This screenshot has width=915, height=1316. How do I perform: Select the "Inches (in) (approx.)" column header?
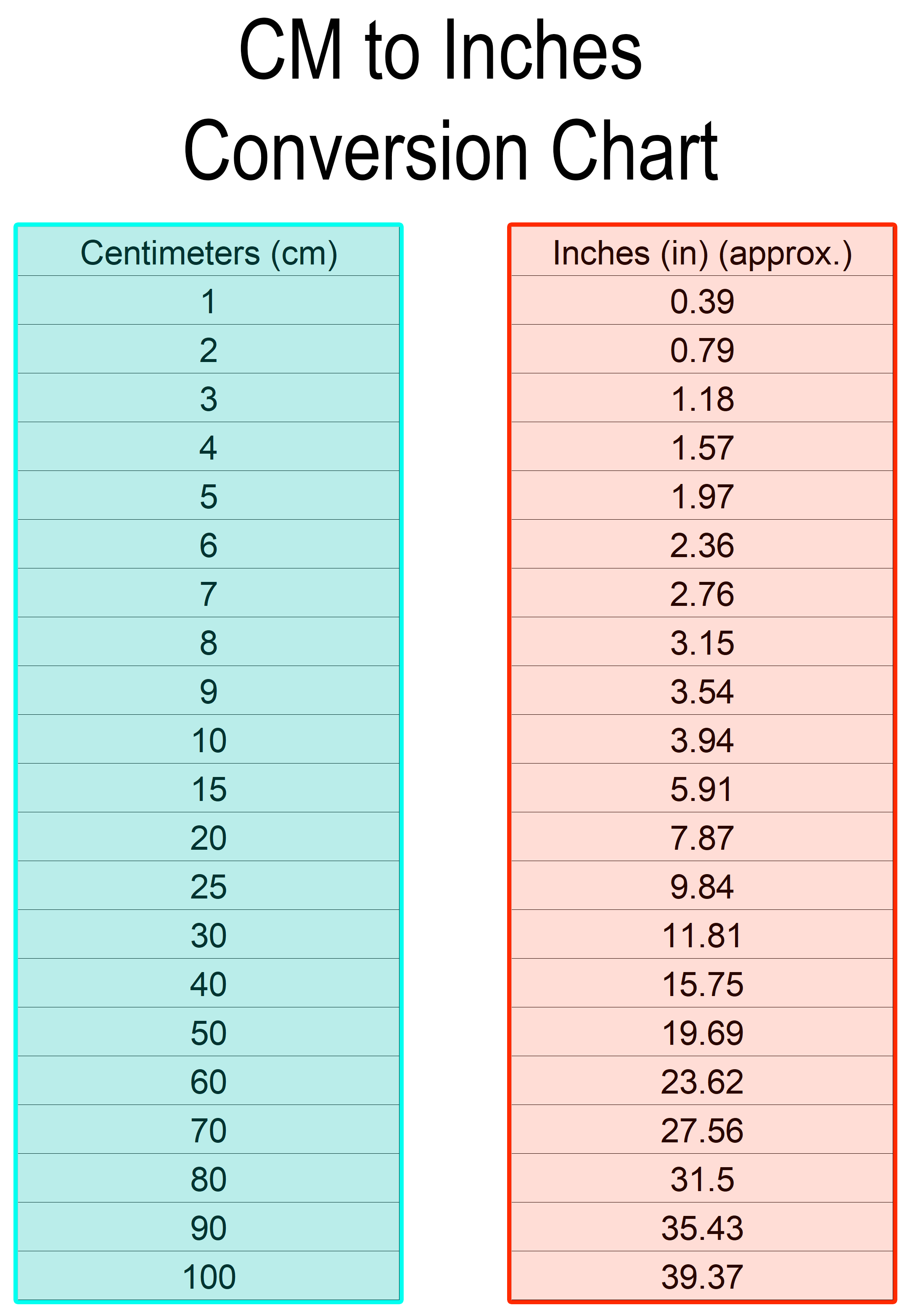[x=702, y=253]
